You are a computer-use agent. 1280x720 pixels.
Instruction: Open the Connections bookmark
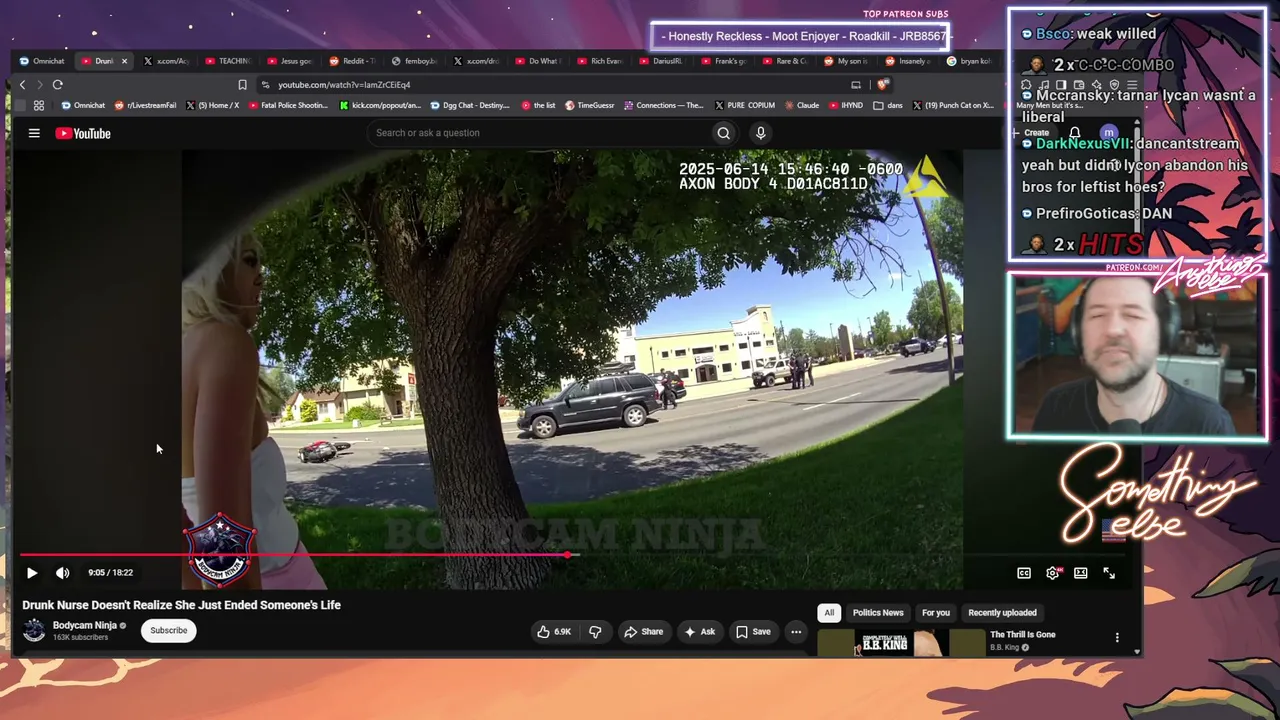pyautogui.click(x=664, y=105)
